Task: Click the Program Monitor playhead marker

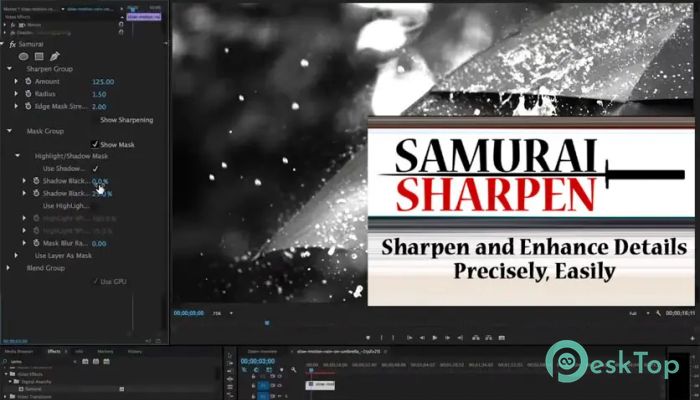Action: pos(267,322)
